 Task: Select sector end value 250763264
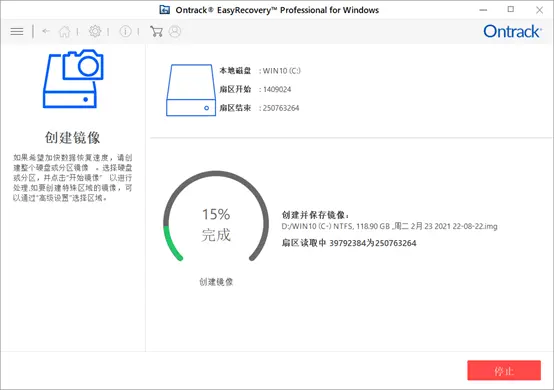[x=281, y=108]
